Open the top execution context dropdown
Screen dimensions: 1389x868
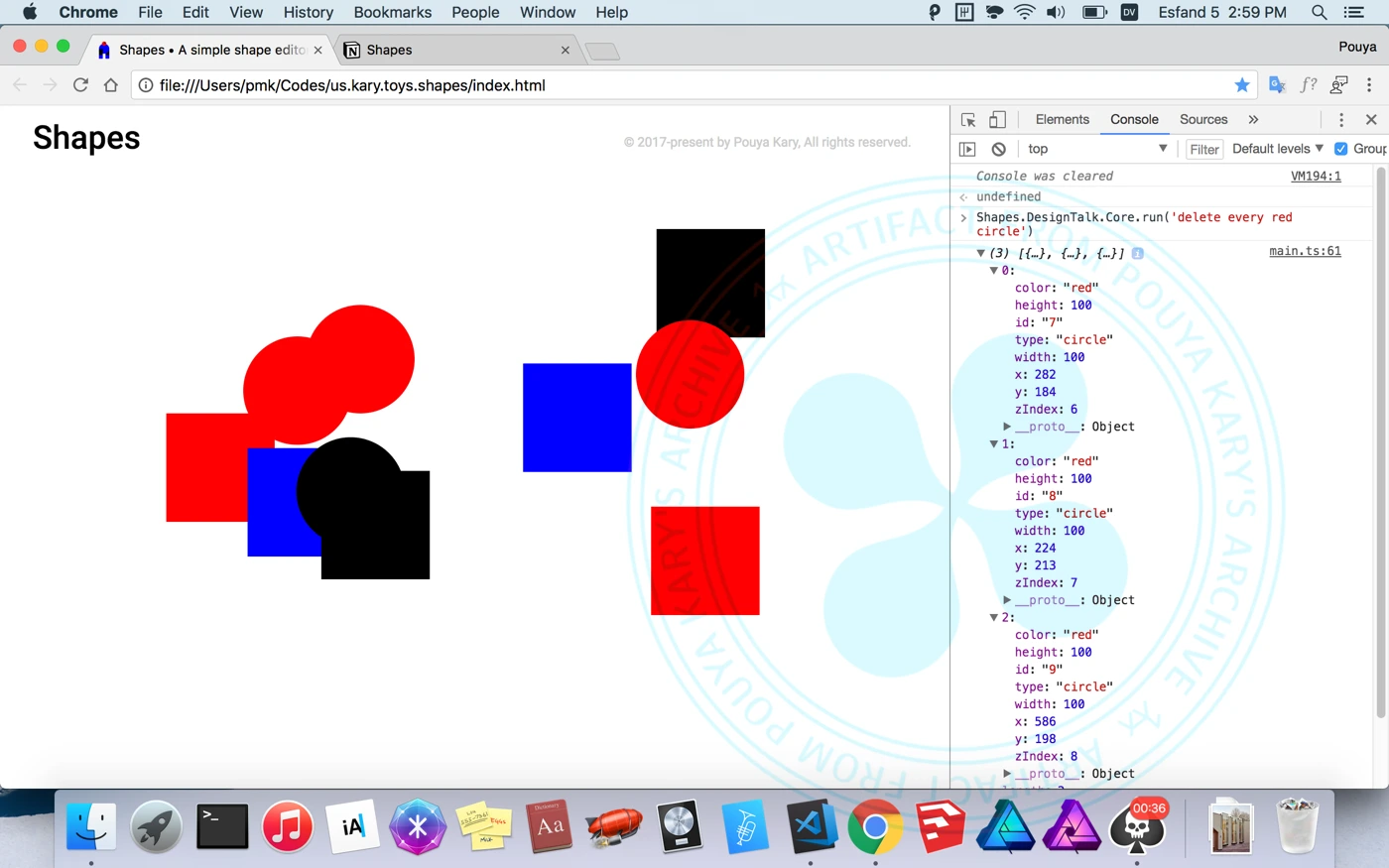[1096, 149]
